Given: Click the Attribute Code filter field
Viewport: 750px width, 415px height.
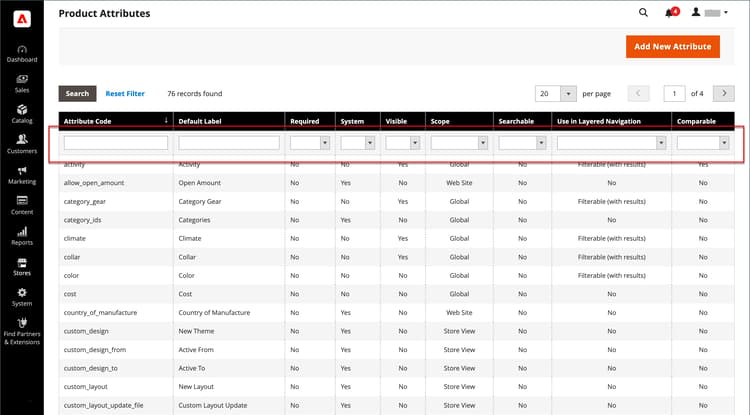Looking at the screenshot, I should (x=116, y=142).
